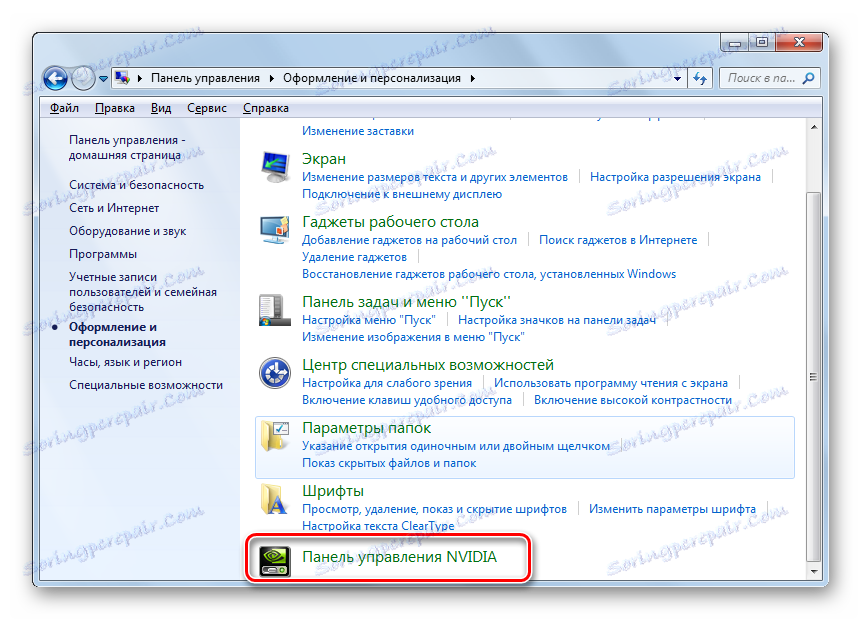This screenshot has height=620, width=862.
Task: Click Добавление гаджетов на рабочий стол
Action: click(410, 240)
